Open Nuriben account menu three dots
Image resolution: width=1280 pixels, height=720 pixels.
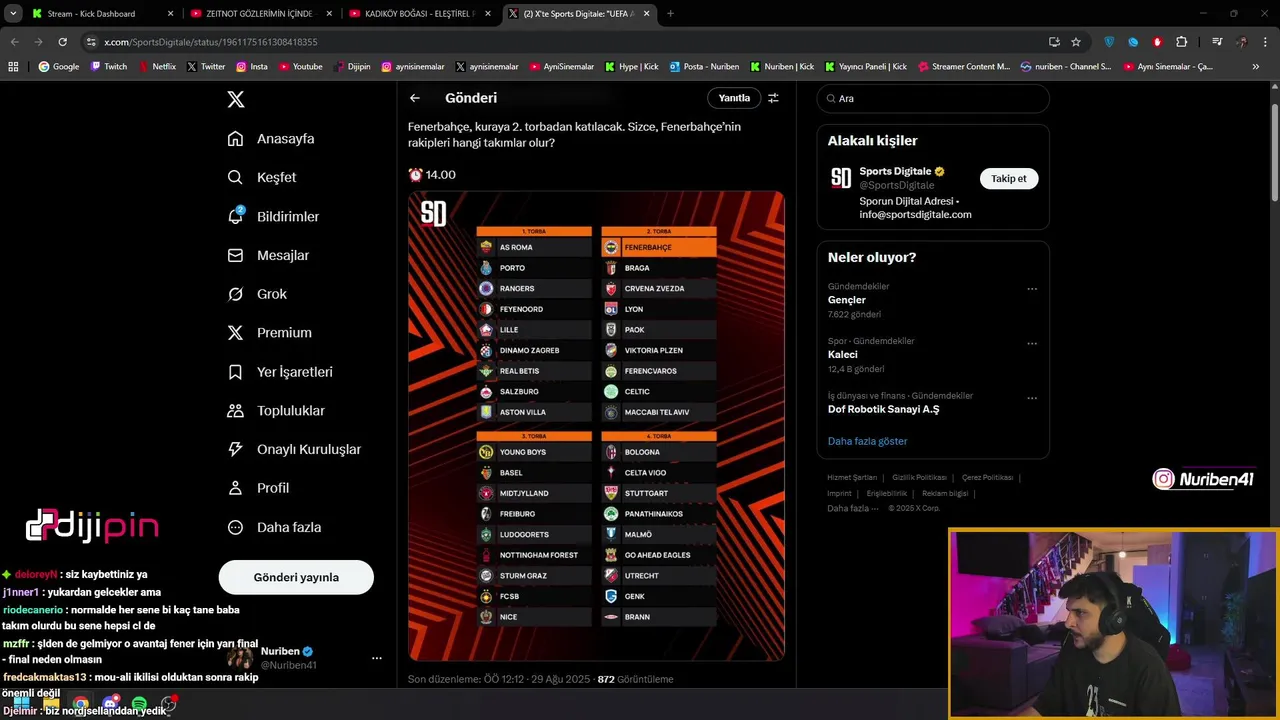tap(377, 658)
